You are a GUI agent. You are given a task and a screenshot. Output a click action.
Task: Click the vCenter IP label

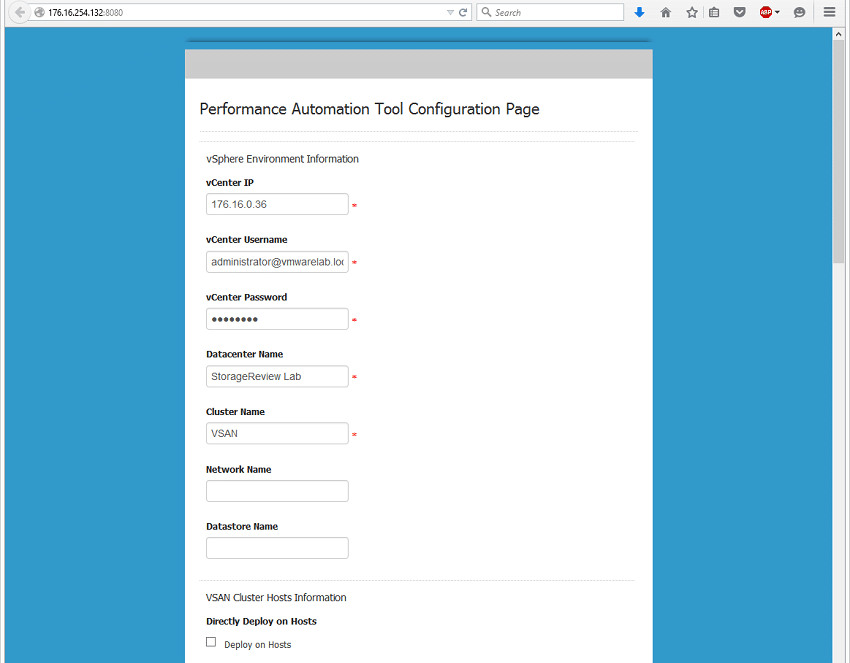click(x=230, y=183)
